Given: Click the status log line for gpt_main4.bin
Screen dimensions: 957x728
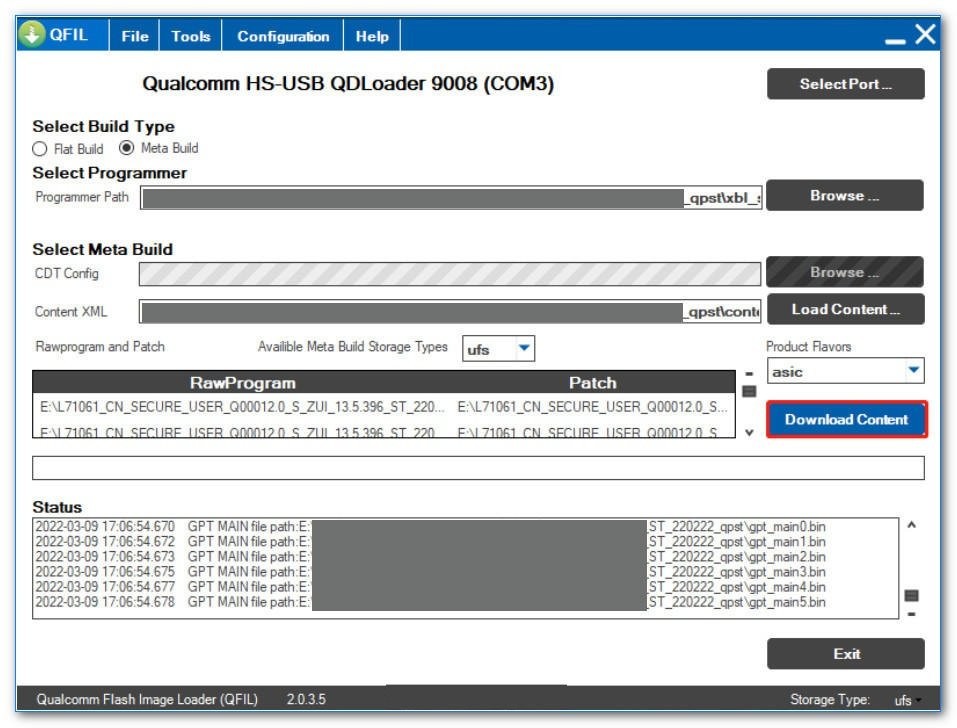Looking at the screenshot, I should coord(430,587).
